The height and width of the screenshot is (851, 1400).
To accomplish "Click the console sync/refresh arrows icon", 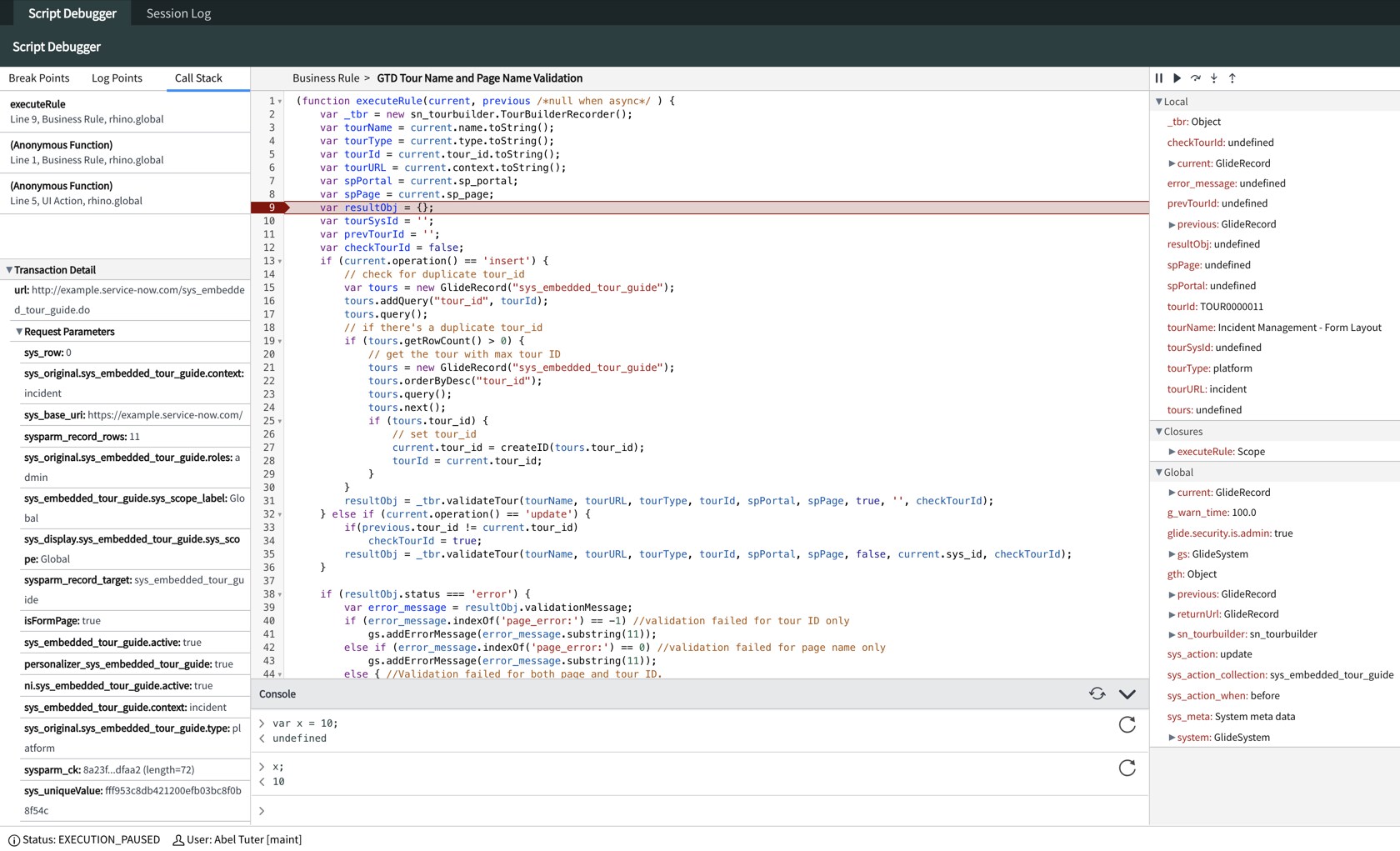I will (x=1097, y=694).
